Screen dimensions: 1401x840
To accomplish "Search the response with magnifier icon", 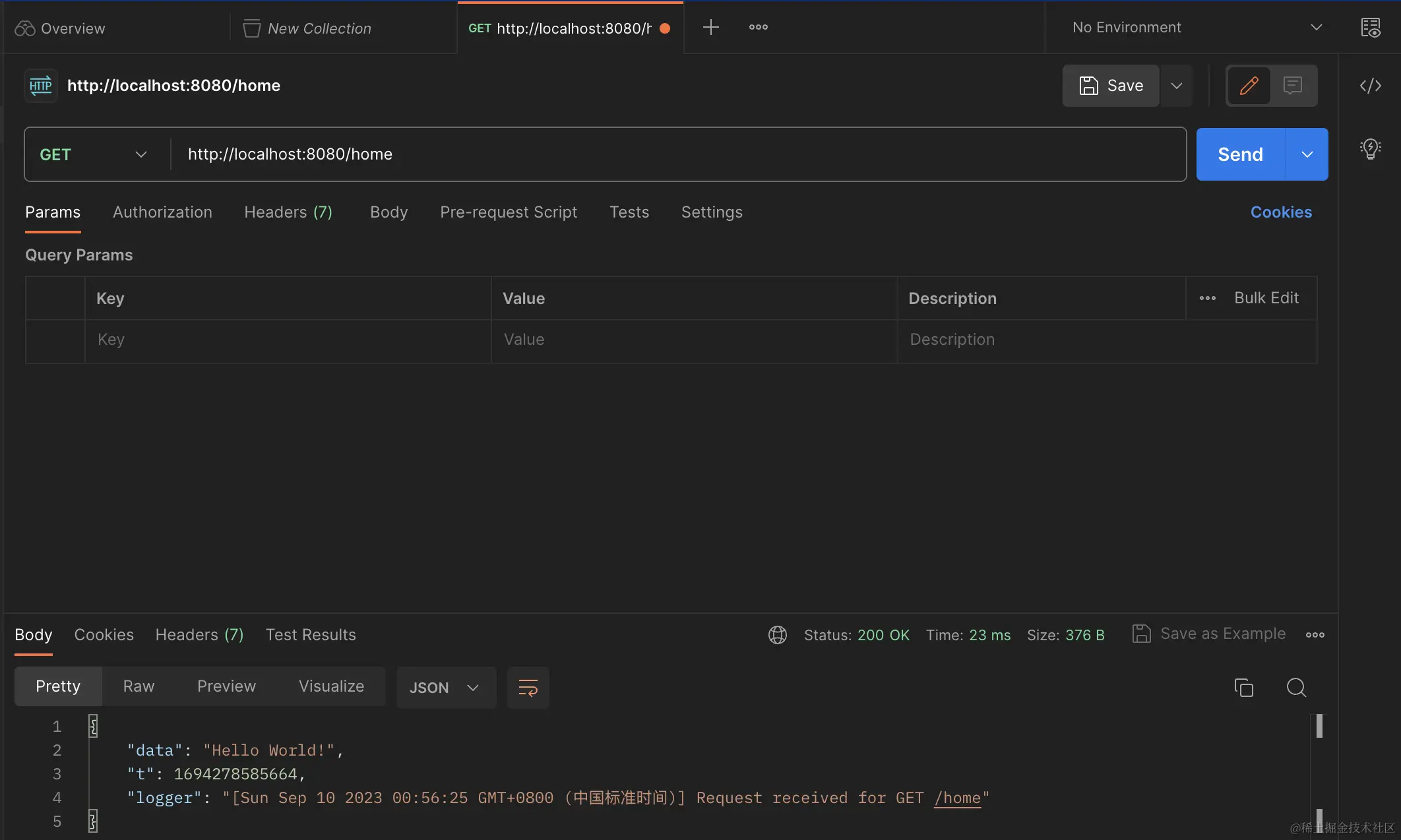I will [x=1296, y=688].
